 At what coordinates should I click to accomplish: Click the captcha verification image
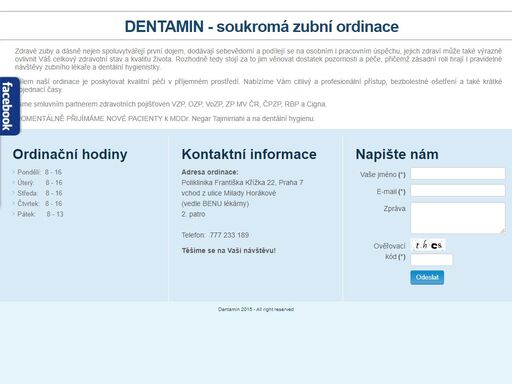[x=428, y=245]
